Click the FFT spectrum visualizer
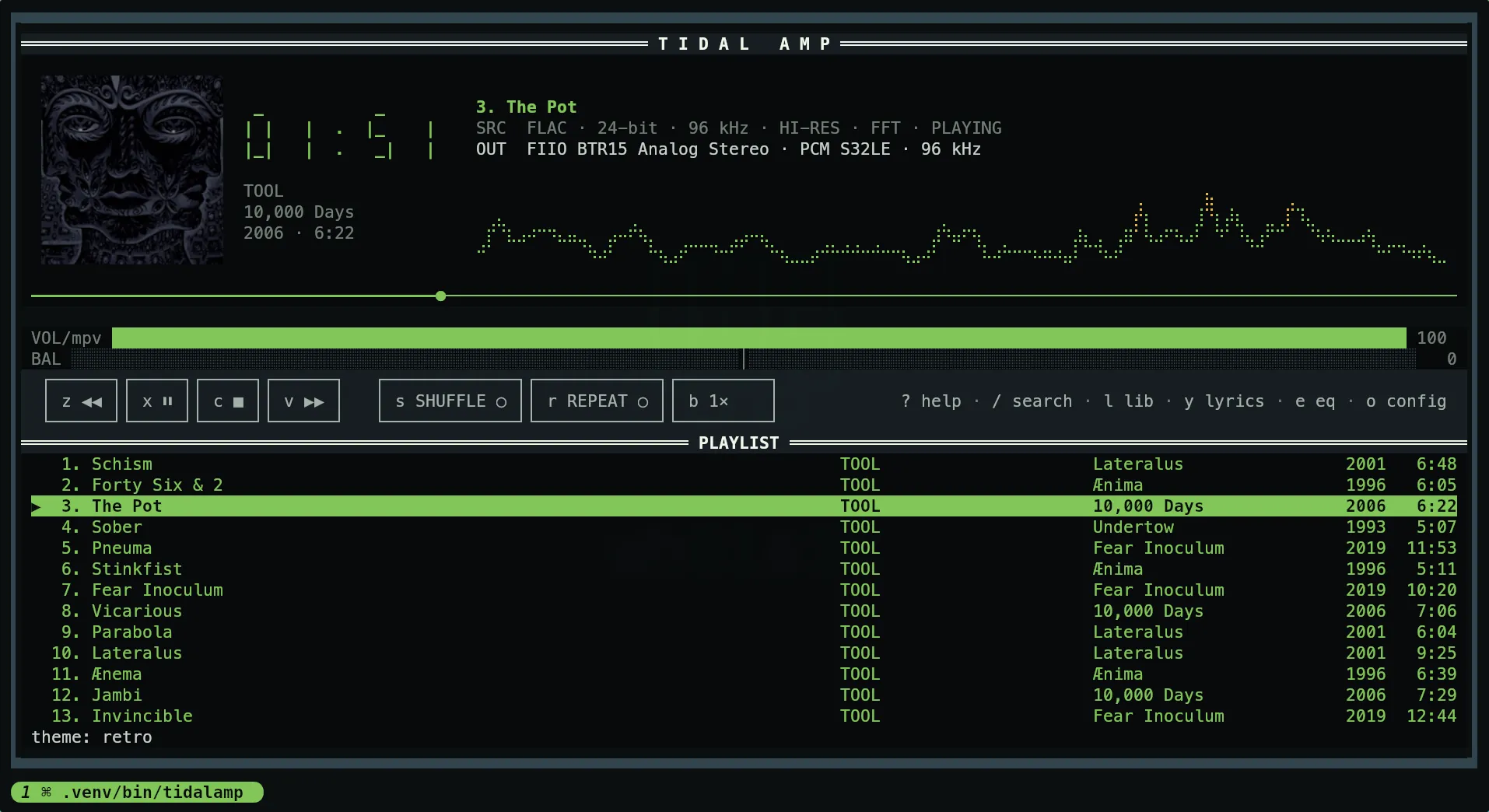 pos(962,228)
